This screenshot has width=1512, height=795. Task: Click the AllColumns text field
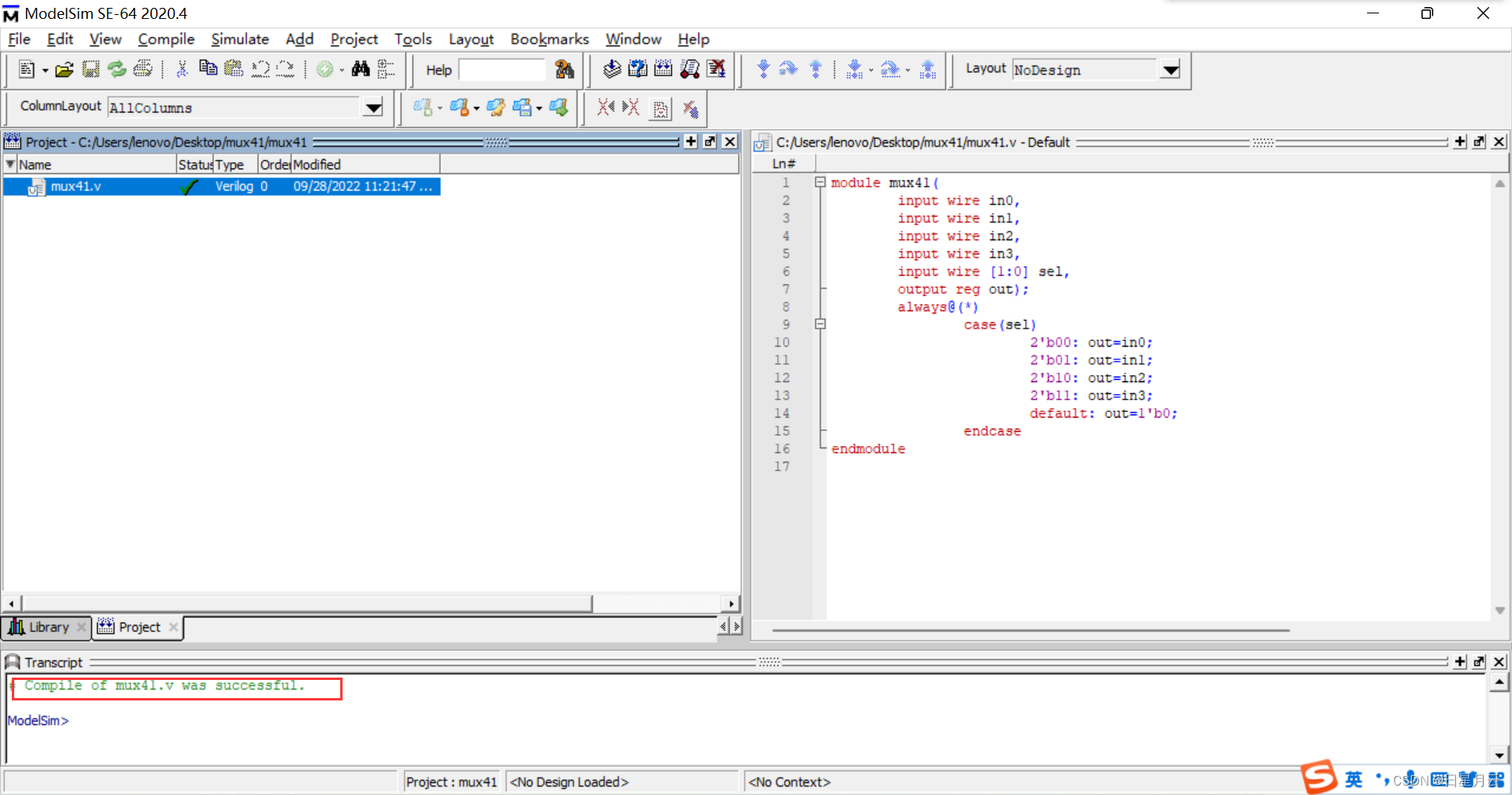234,107
